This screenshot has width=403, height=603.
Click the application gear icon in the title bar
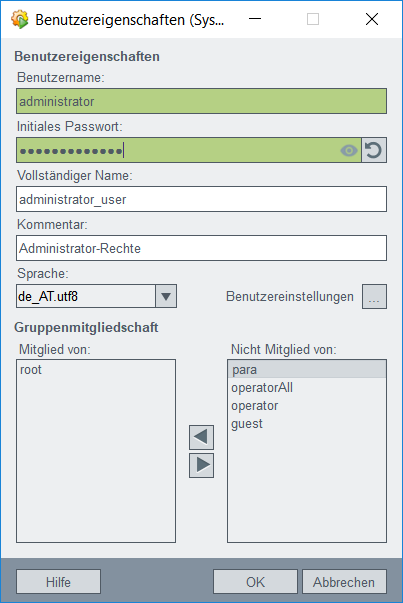coord(20,19)
